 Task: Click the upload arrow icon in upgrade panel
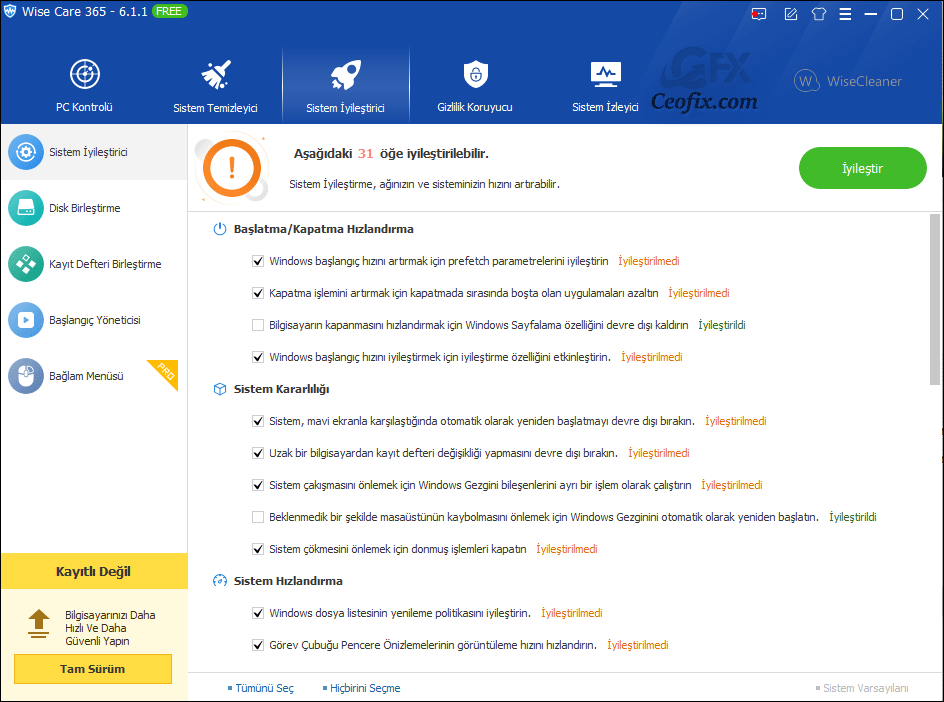39,624
